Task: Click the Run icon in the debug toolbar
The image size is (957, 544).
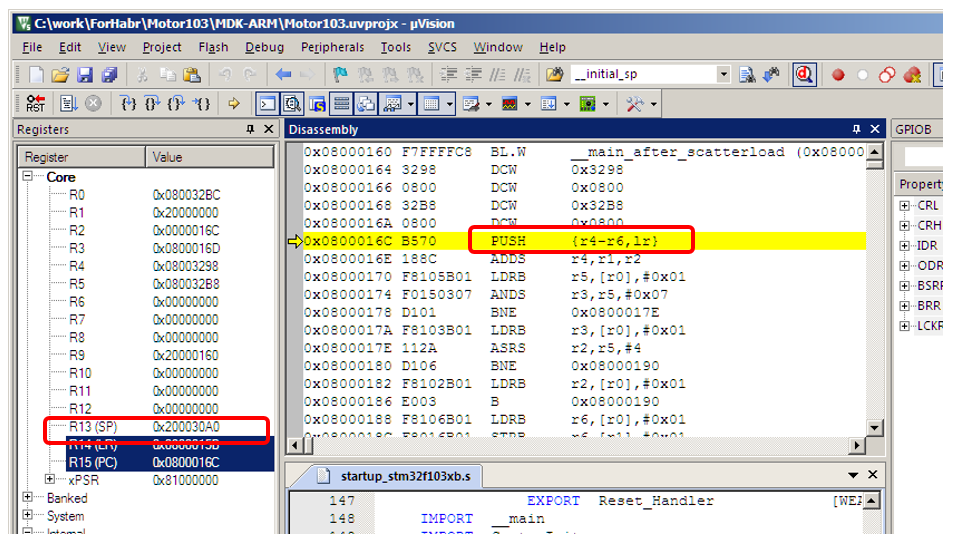Action: click(x=68, y=104)
